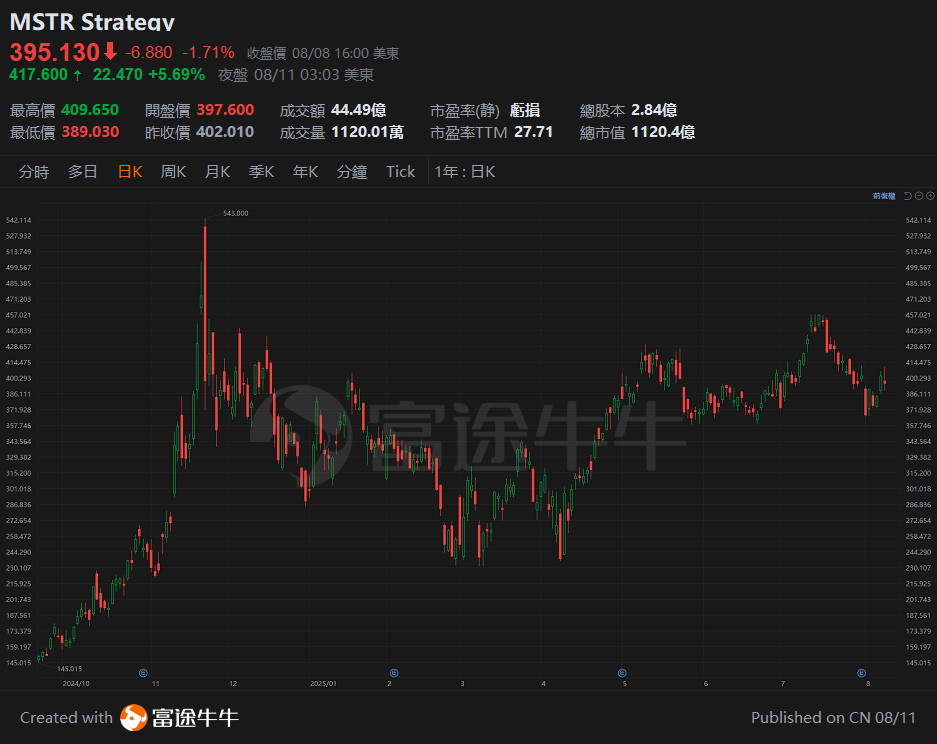Select the 月K monthly chart tab
The width and height of the screenshot is (937, 744).
click(216, 171)
